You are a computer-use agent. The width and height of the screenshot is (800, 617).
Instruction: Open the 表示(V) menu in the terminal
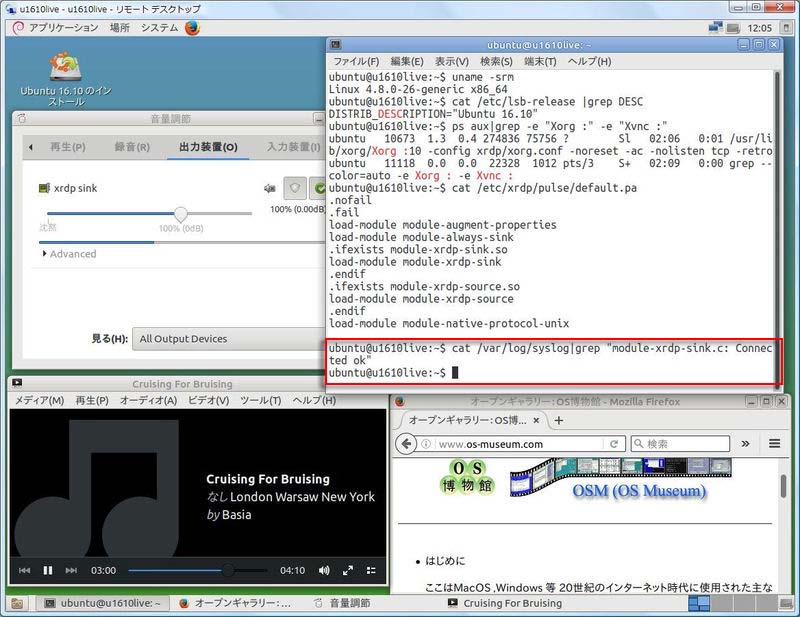(452, 61)
